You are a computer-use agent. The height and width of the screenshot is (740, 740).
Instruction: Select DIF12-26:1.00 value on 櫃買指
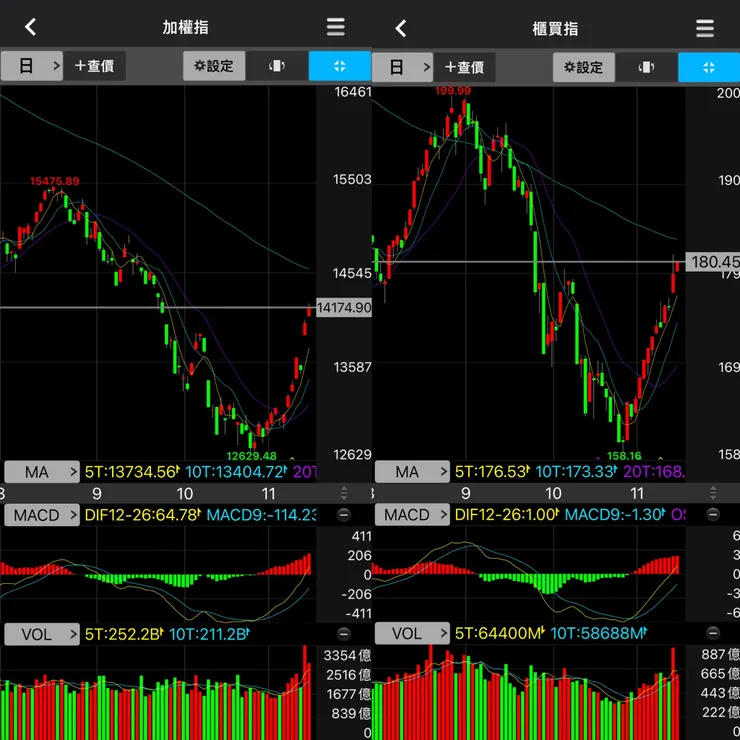coord(507,514)
